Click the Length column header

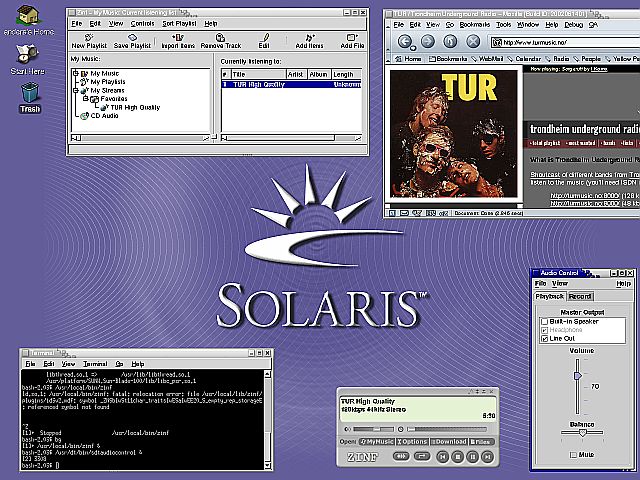(x=346, y=74)
